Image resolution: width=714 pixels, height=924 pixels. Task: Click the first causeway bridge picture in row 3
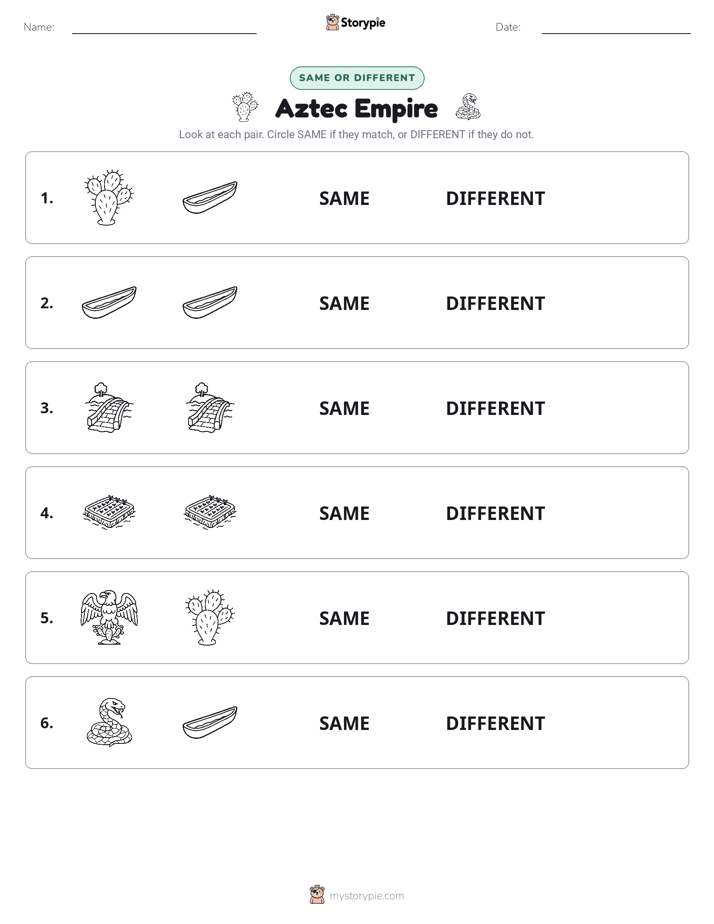click(x=109, y=408)
